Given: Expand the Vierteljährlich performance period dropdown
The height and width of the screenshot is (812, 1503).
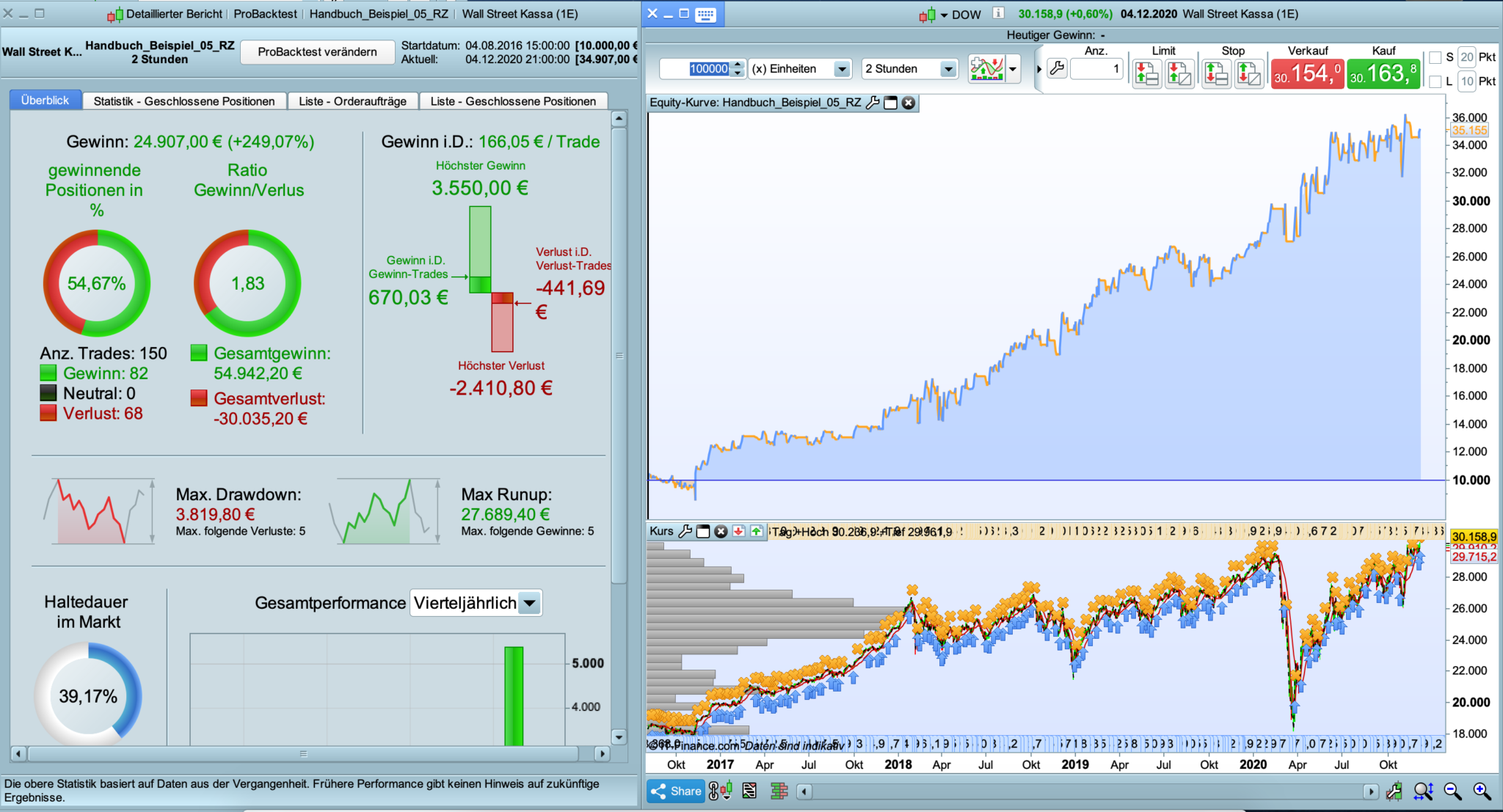Looking at the screenshot, I should click(530, 603).
